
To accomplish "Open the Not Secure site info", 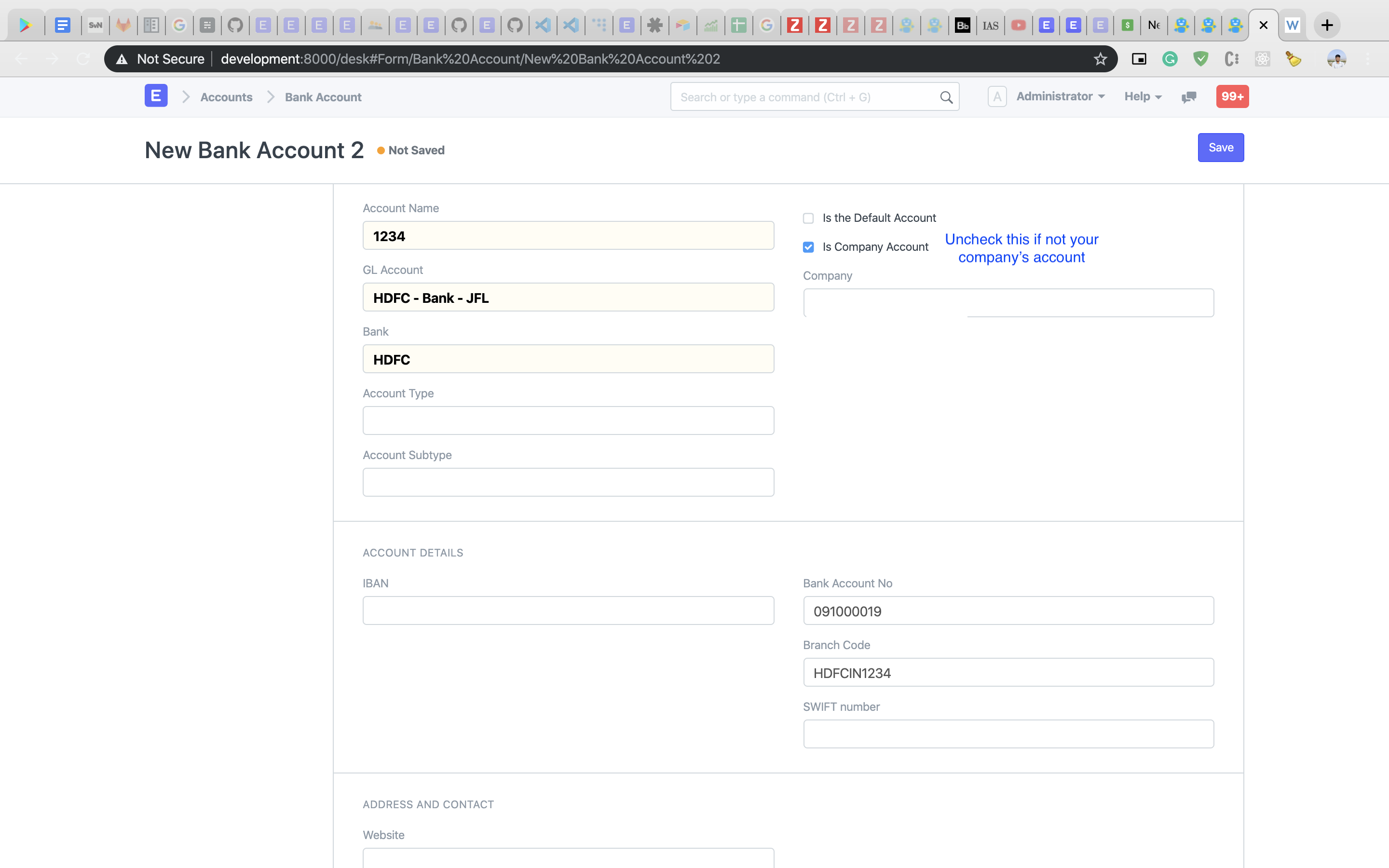I will click(x=160, y=58).
